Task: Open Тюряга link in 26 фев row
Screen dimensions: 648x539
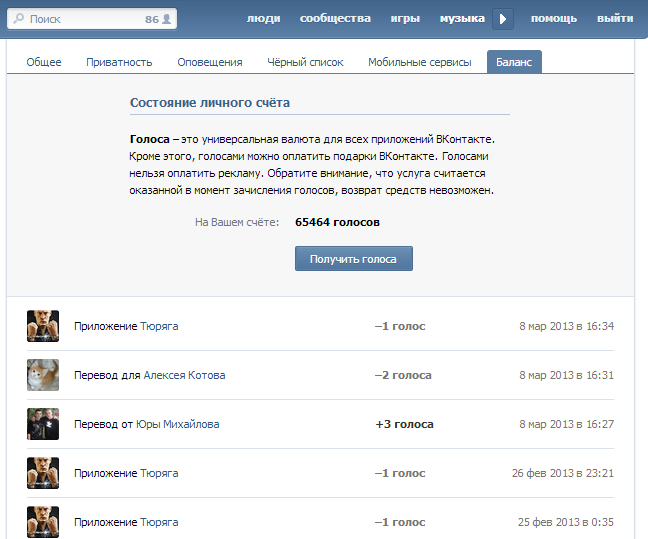Action: pos(159,473)
